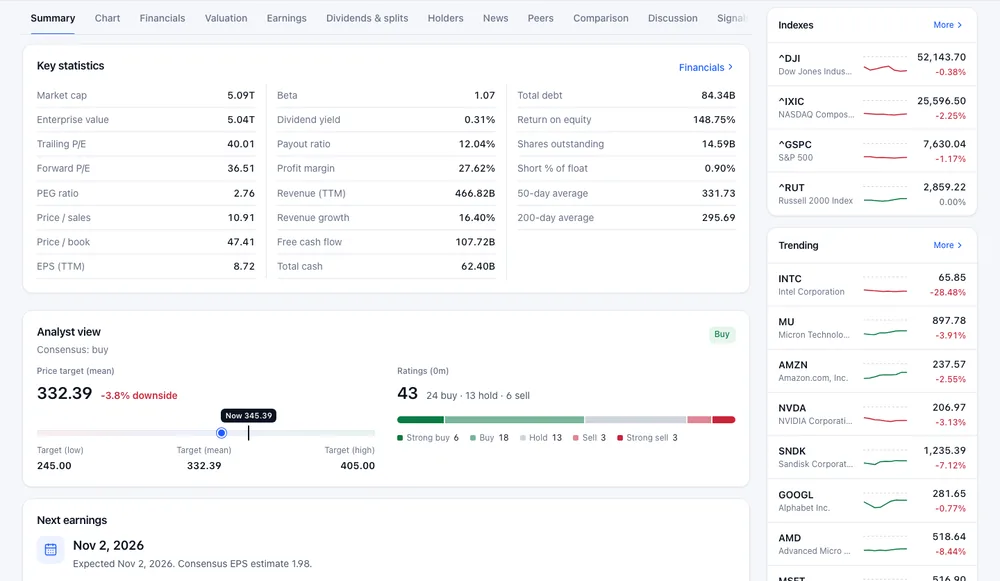The image size is (1000, 581).
Task: Click the Dividend yield value 0.31%
Action: click(480, 119)
